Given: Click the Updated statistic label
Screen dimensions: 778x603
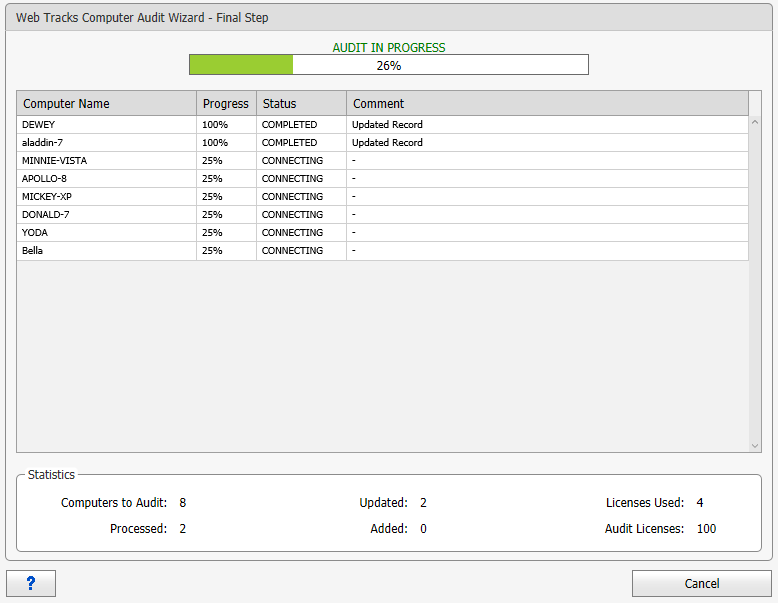Looking at the screenshot, I should [x=383, y=503].
